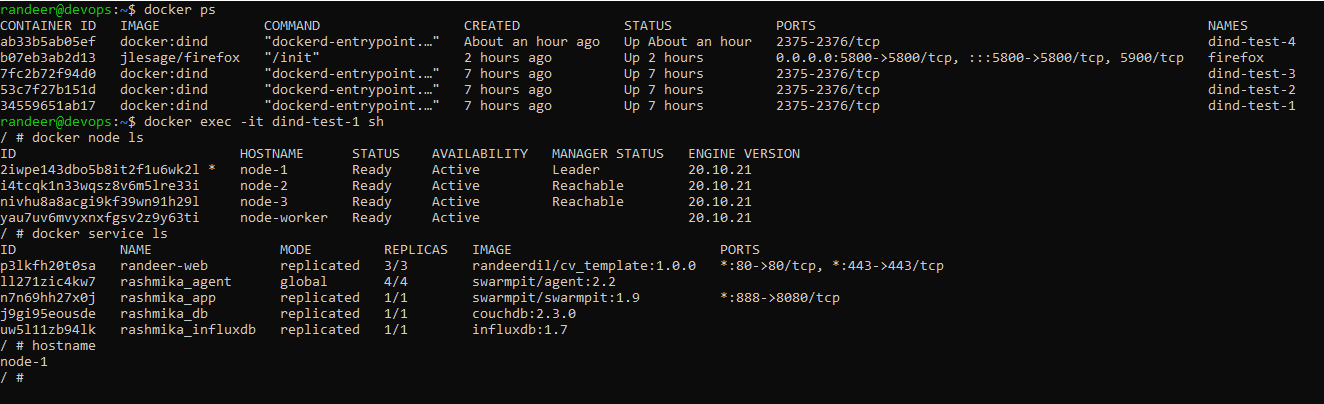The image size is (1324, 404).
Task: Click service name rashmika_app
Action: 168,298
